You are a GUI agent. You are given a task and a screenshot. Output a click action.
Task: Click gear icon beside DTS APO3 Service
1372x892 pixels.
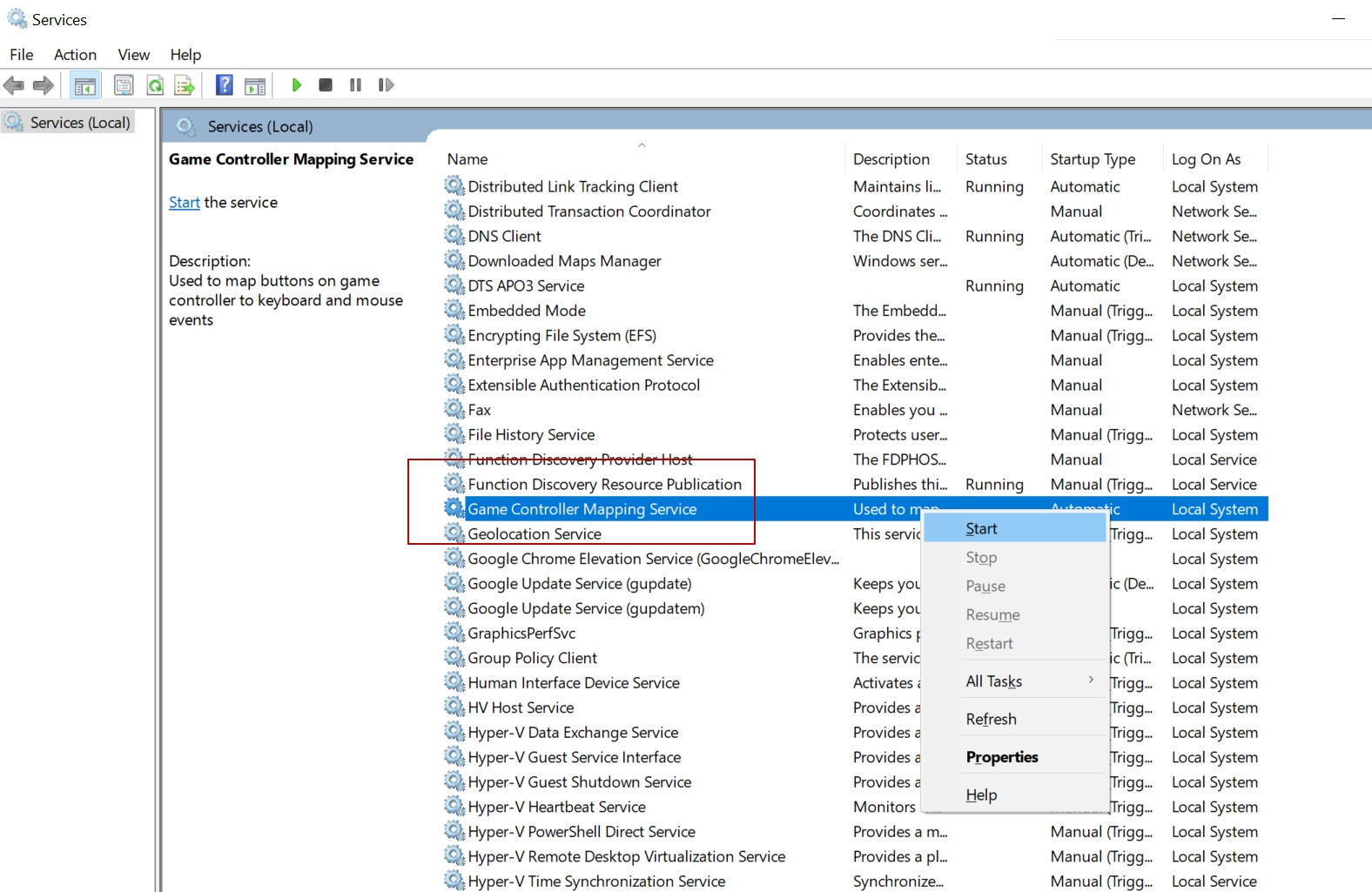tap(454, 285)
